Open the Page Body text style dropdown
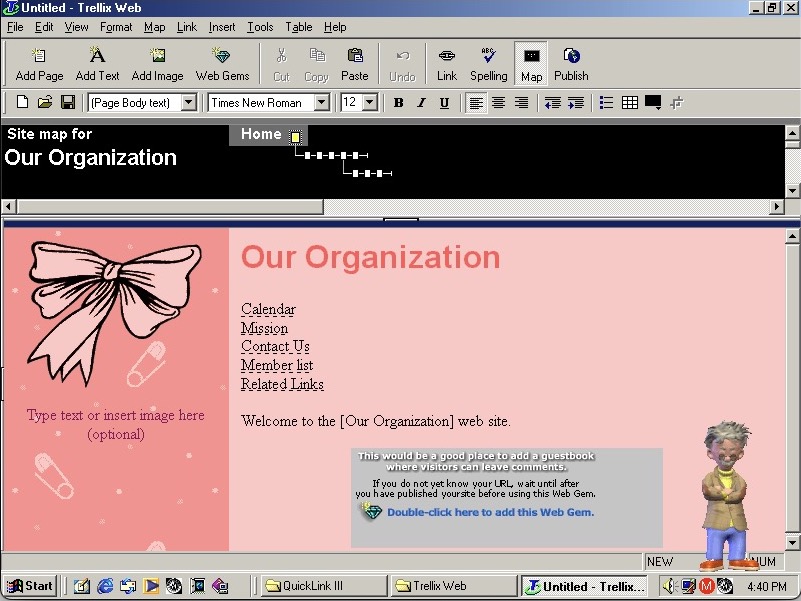 [188, 103]
